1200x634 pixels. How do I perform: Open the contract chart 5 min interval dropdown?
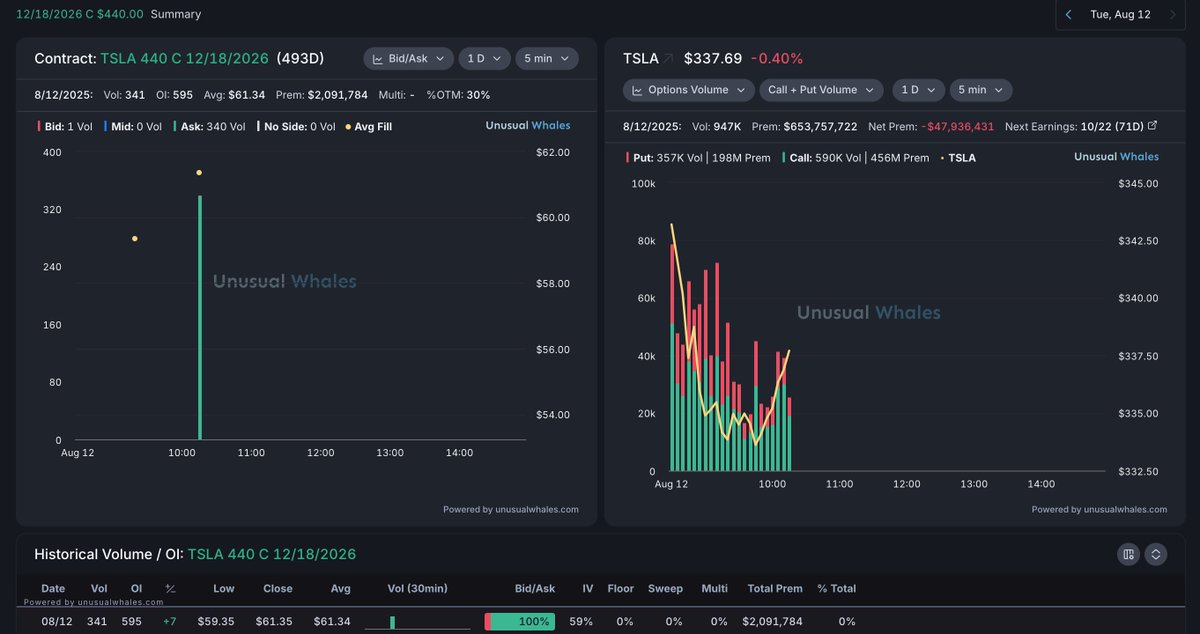click(547, 59)
